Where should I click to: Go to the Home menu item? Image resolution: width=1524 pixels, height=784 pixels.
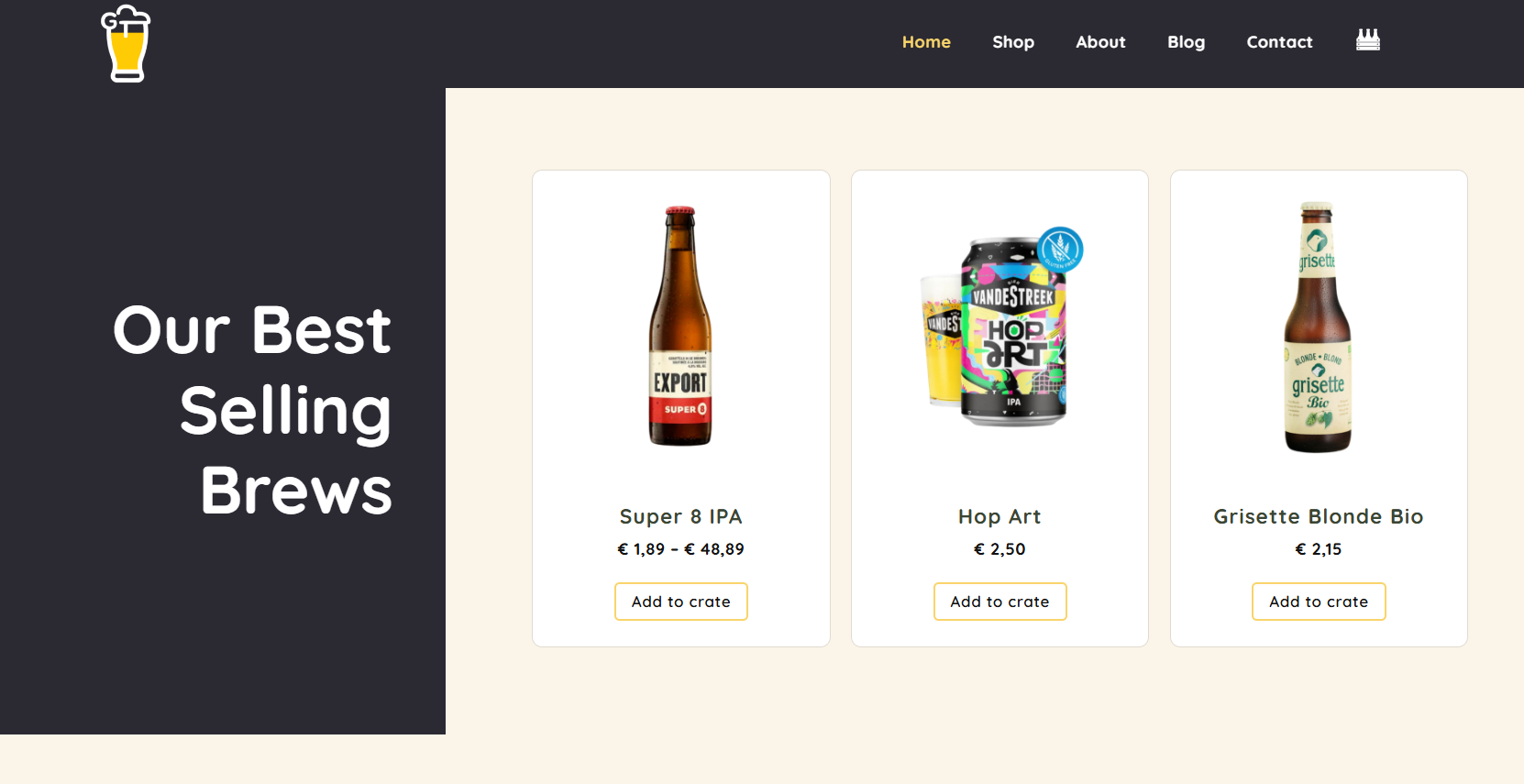tap(926, 42)
